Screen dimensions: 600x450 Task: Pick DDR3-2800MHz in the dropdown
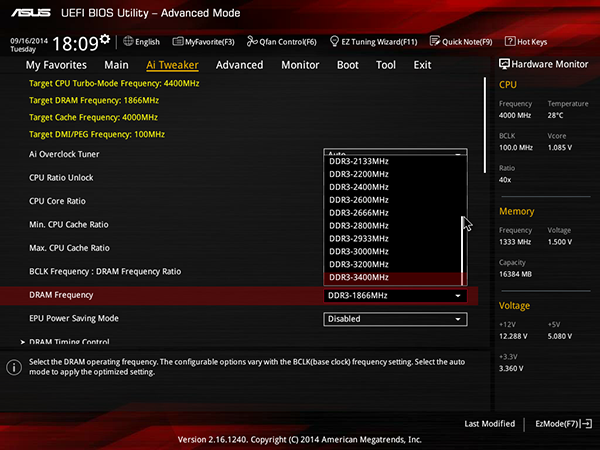(x=393, y=226)
